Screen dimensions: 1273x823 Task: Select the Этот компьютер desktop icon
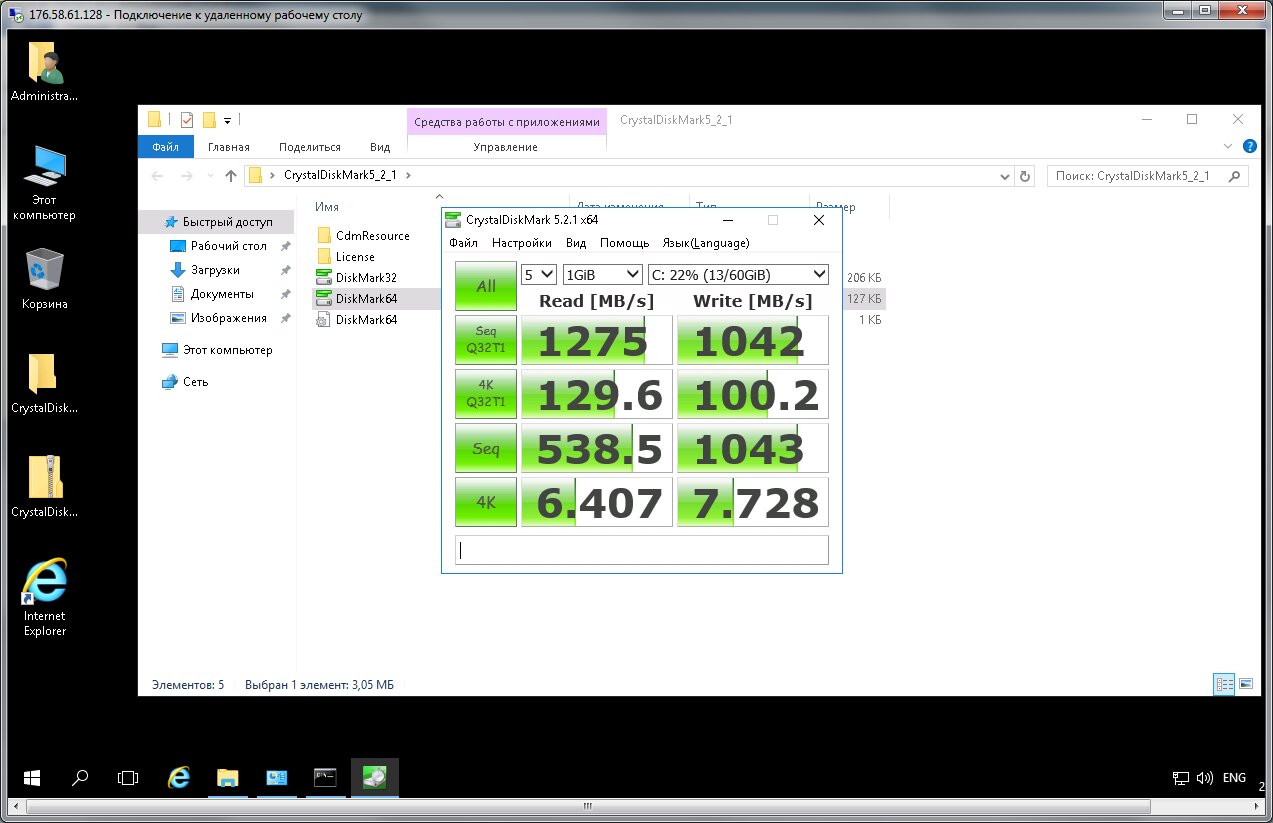click(44, 184)
